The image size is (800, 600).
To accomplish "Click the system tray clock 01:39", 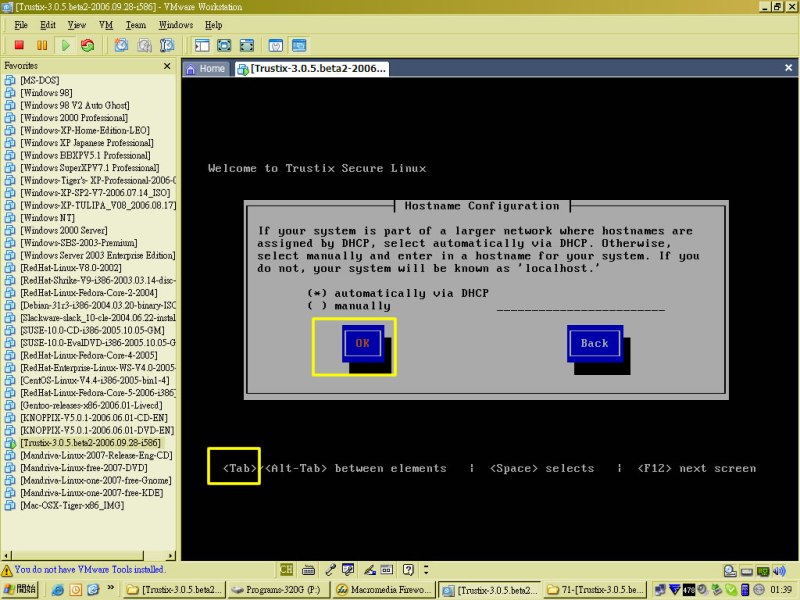I will [x=781, y=590].
